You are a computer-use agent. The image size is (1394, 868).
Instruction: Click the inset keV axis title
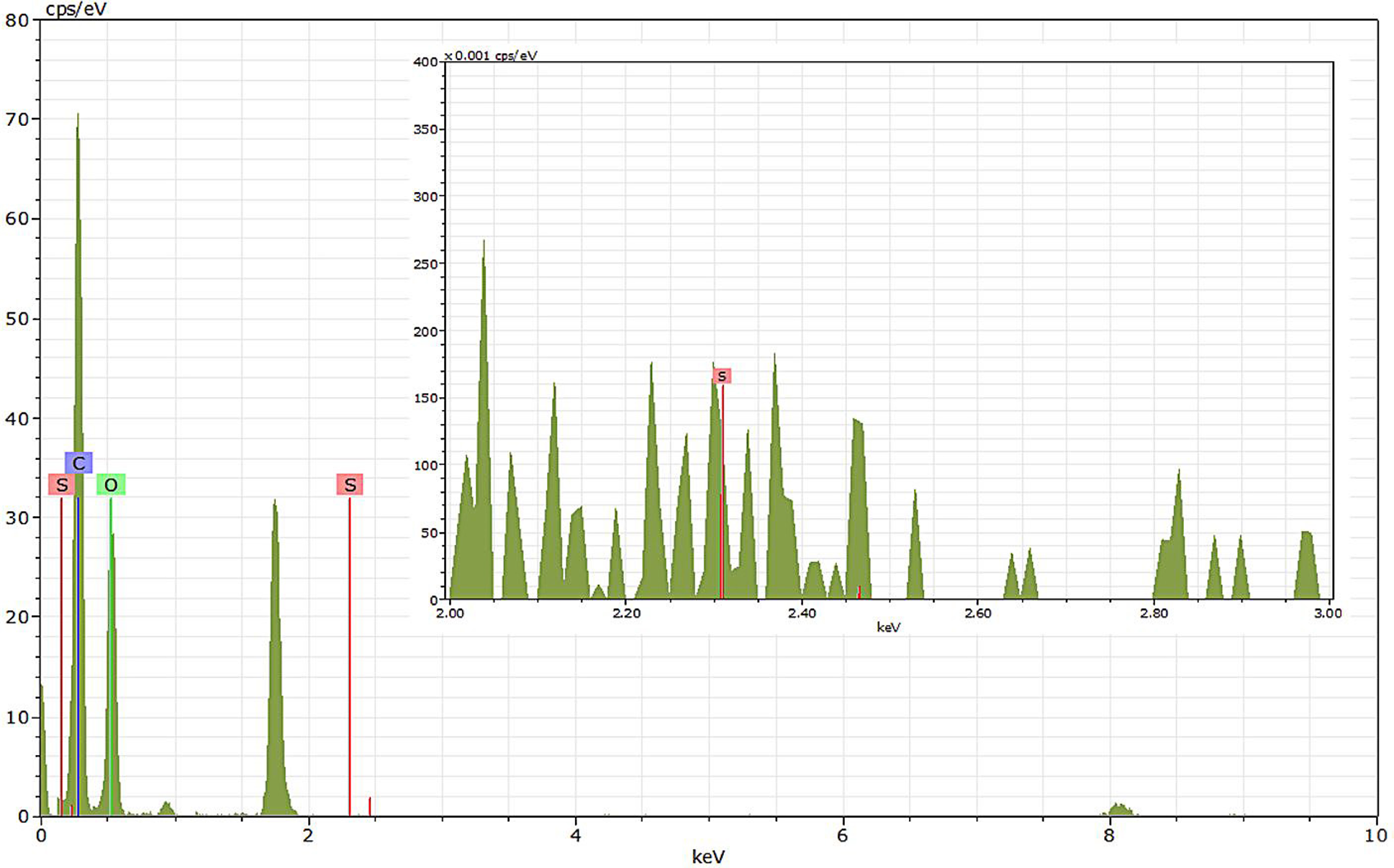pos(888,628)
